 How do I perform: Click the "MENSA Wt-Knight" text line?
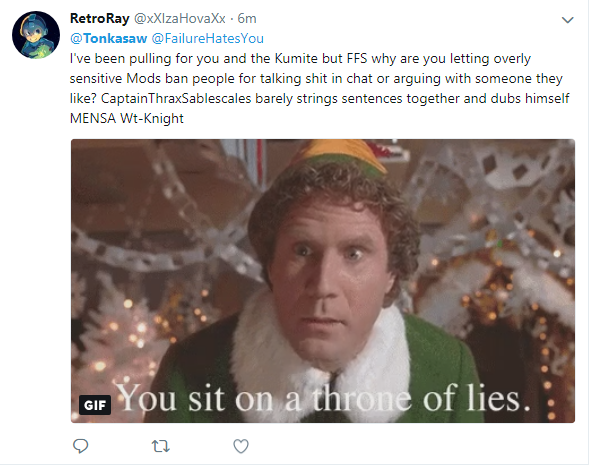click(127, 118)
